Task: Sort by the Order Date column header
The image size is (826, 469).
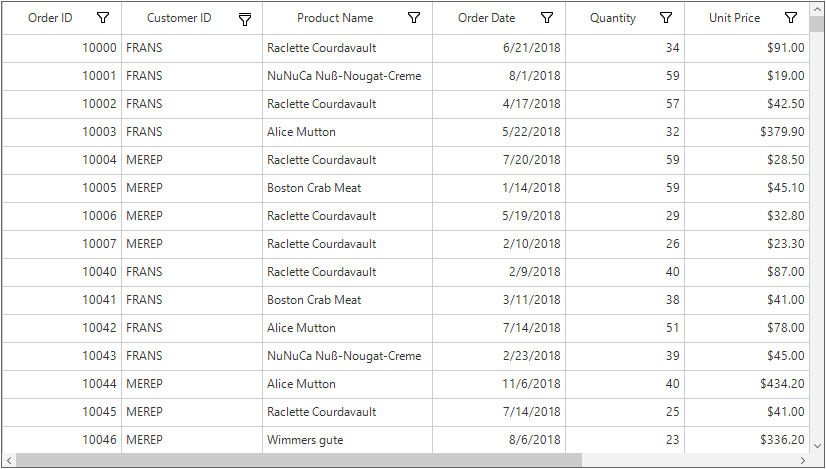Action: click(x=486, y=18)
